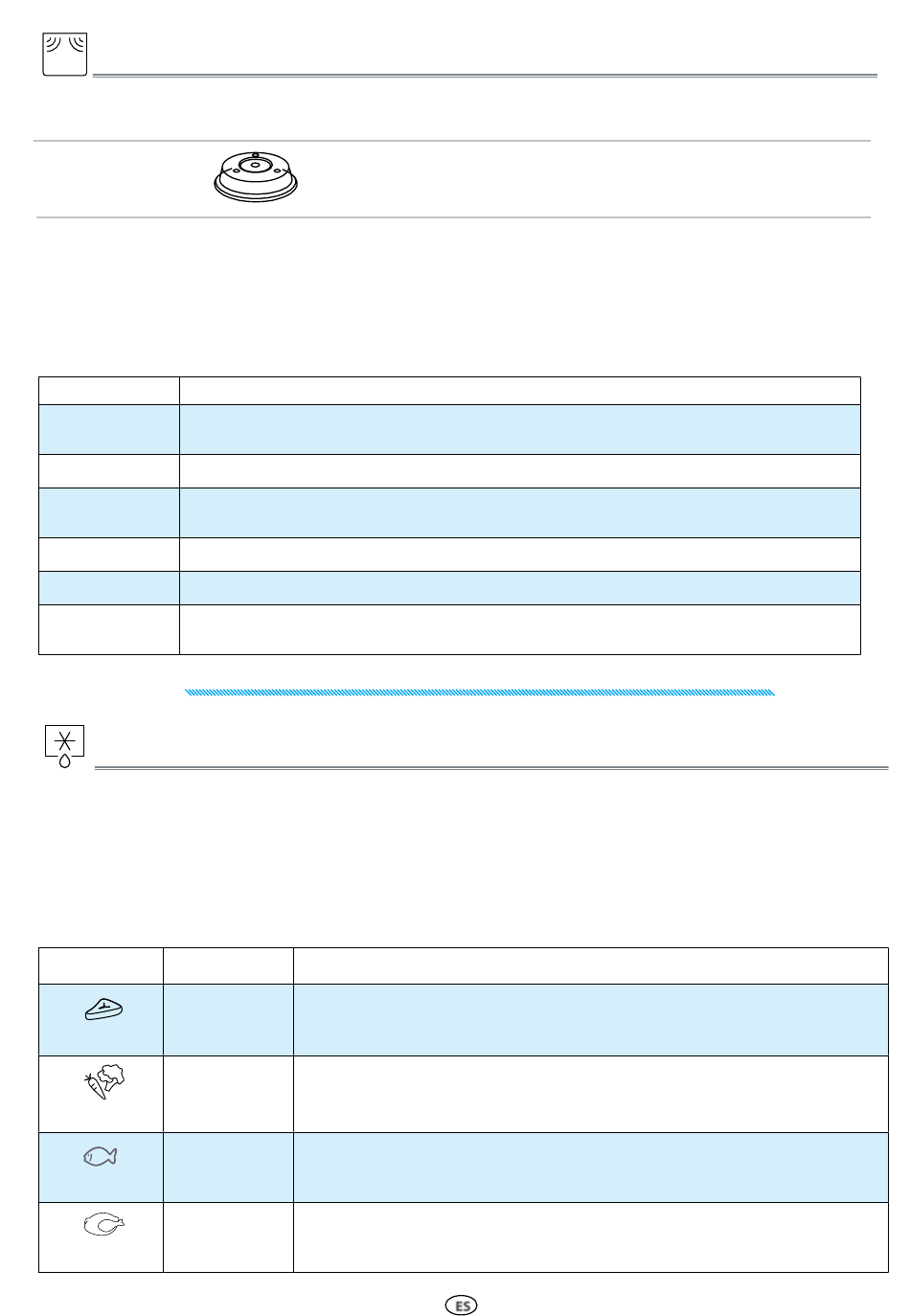
Task: Click the top-left header cell of the upper table
Action: coord(109,391)
